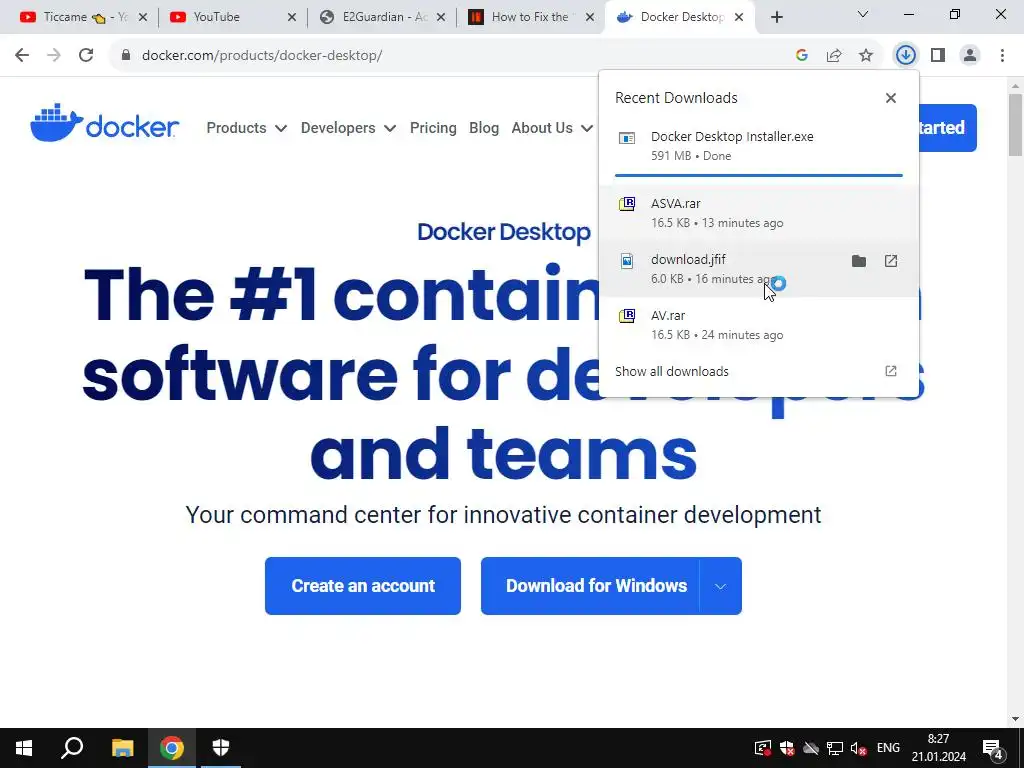Close the Recent Downloads popup
The width and height of the screenshot is (1024, 768).
(891, 98)
